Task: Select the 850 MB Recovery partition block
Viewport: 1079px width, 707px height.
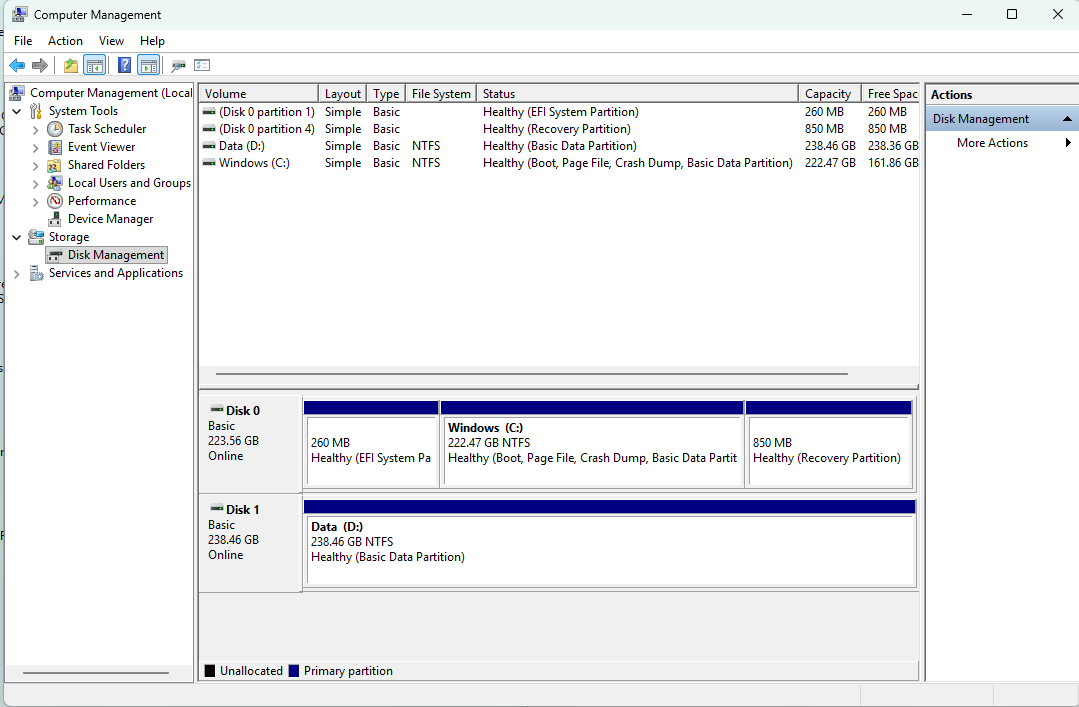Action: (x=829, y=451)
